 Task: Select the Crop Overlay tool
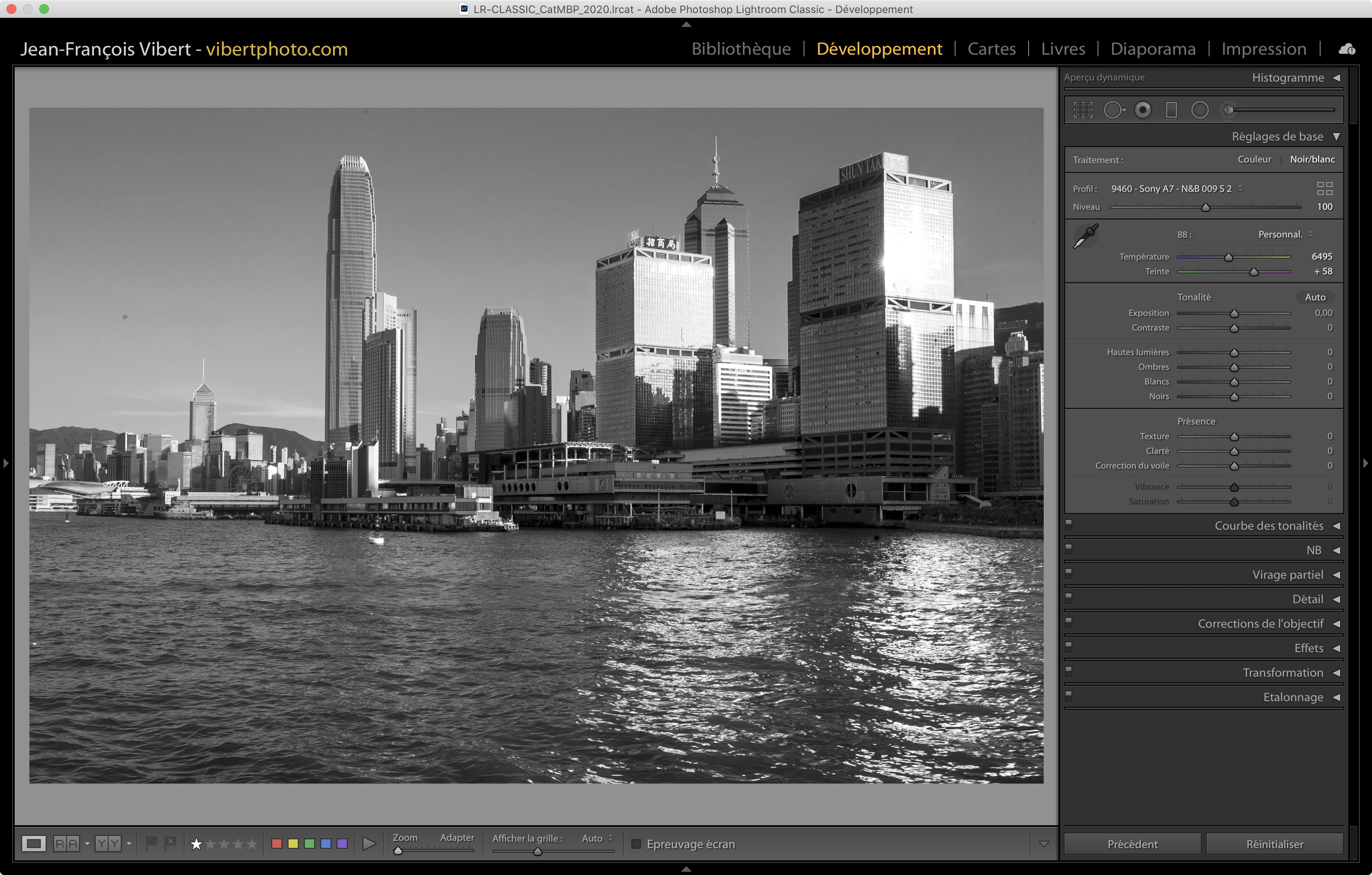(1083, 110)
